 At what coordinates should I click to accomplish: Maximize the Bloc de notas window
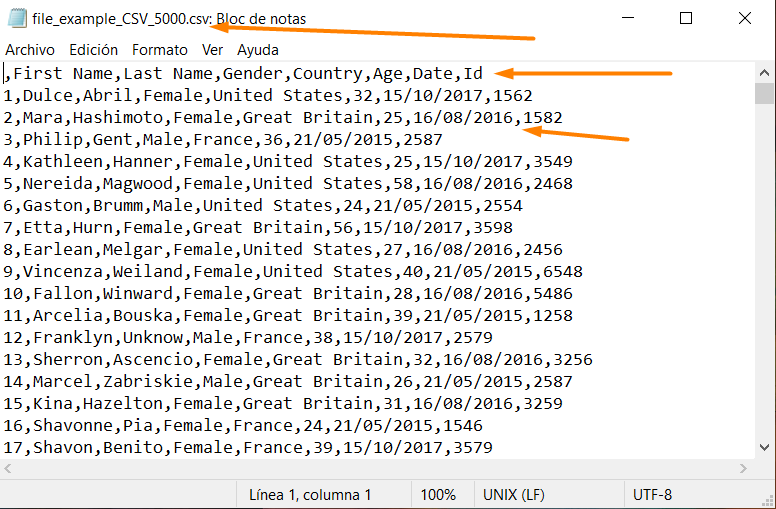[x=686, y=18]
